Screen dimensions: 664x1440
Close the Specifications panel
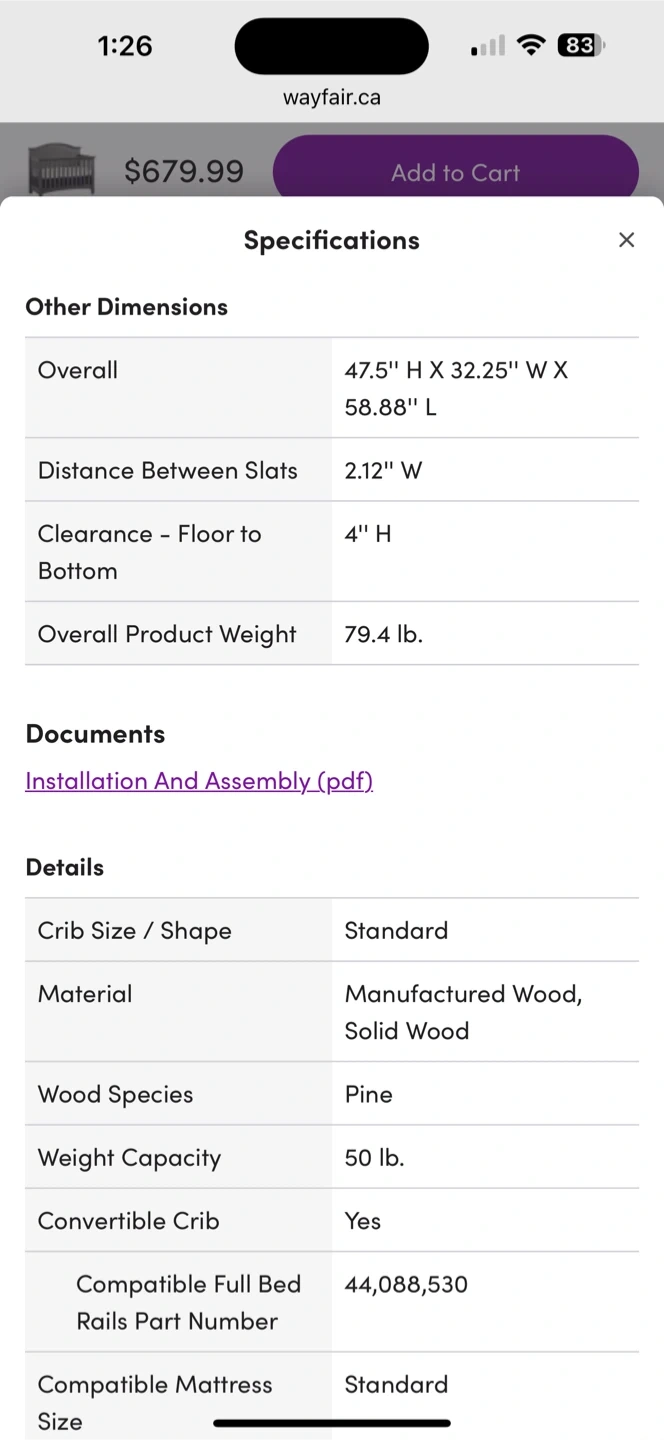(x=626, y=240)
